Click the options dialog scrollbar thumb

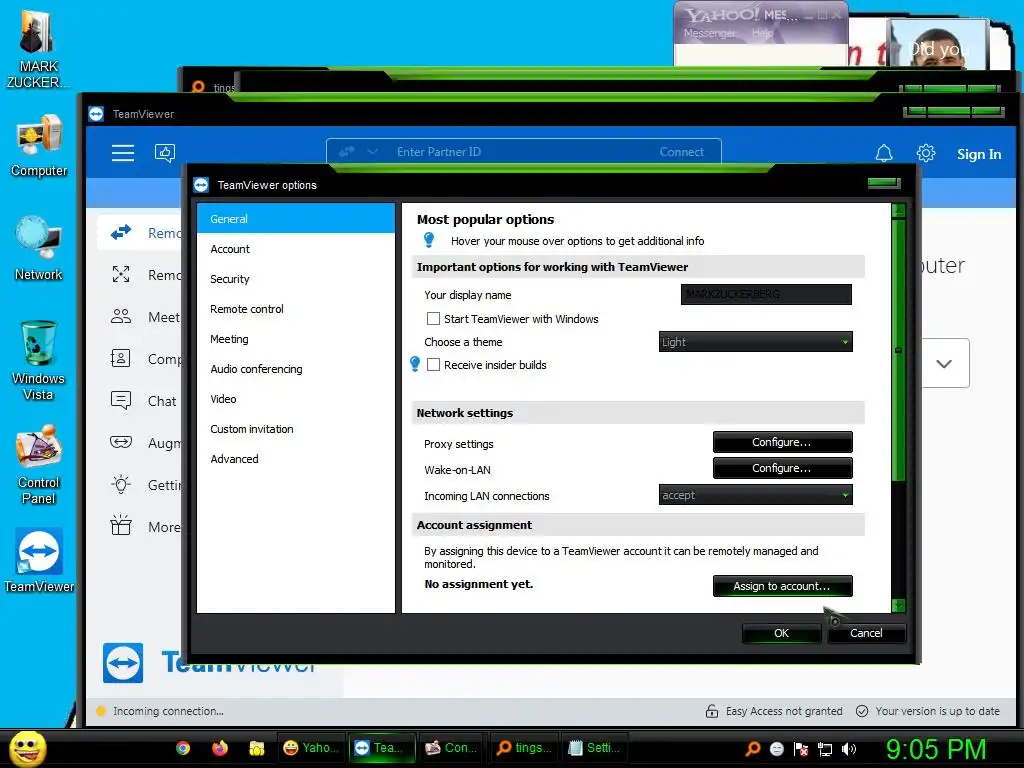click(x=899, y=350)
